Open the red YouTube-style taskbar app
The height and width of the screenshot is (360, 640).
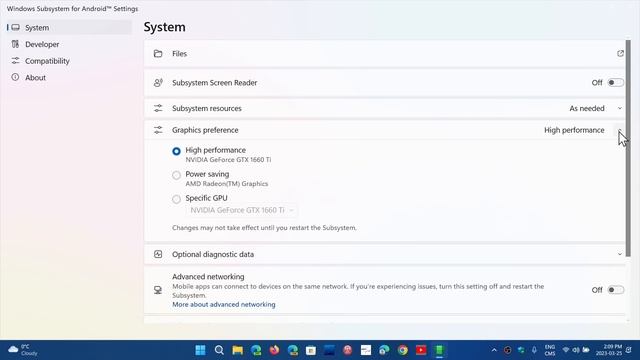(x=421, y=350)
